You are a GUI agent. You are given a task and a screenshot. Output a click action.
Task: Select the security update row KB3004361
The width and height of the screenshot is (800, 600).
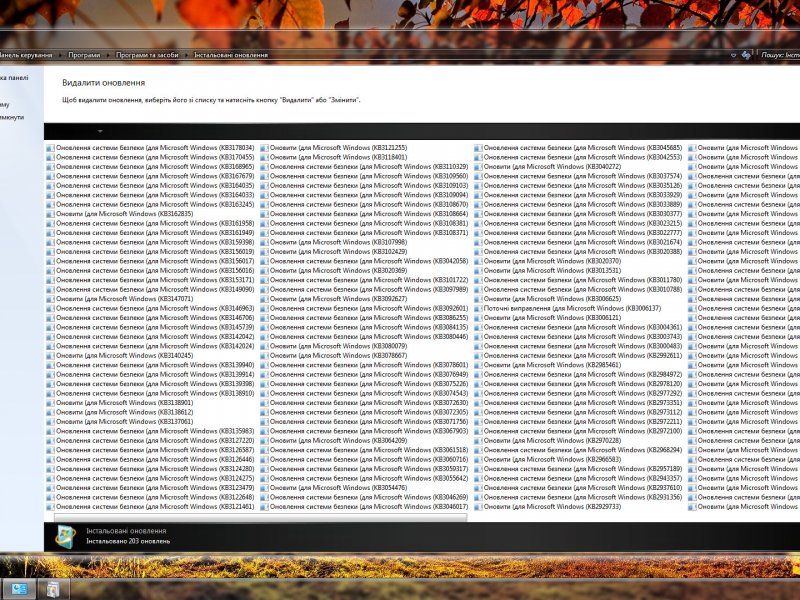(578, 328)
